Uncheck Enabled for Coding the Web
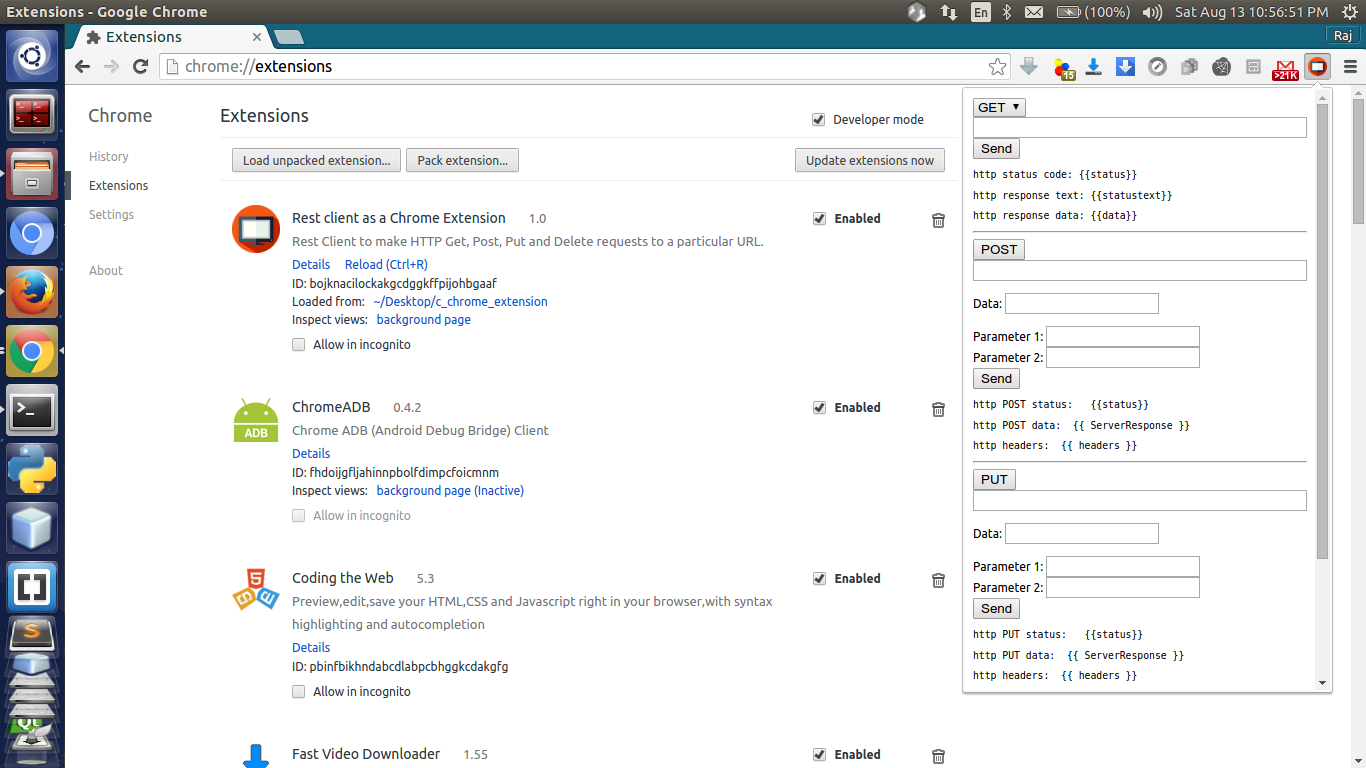 pyautogui.click(x=820, y=579)
